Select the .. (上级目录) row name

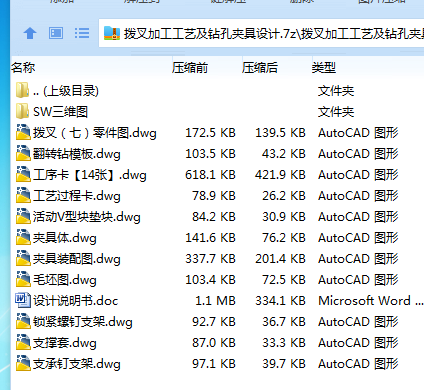[x=66, y=91]
